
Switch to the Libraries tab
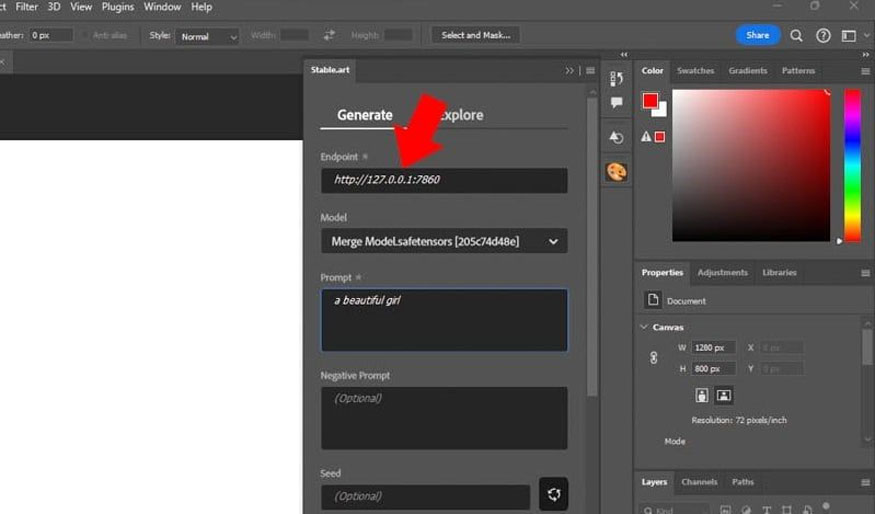(780, 273)
